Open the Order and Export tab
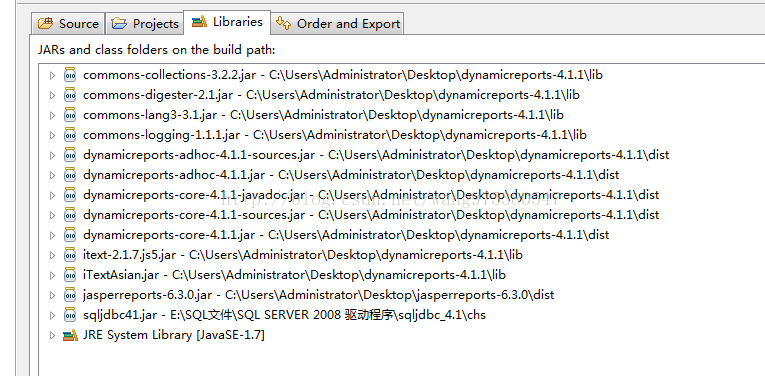Image resolution: width=765 pixels, height=376 pixels. coord(338,23)
